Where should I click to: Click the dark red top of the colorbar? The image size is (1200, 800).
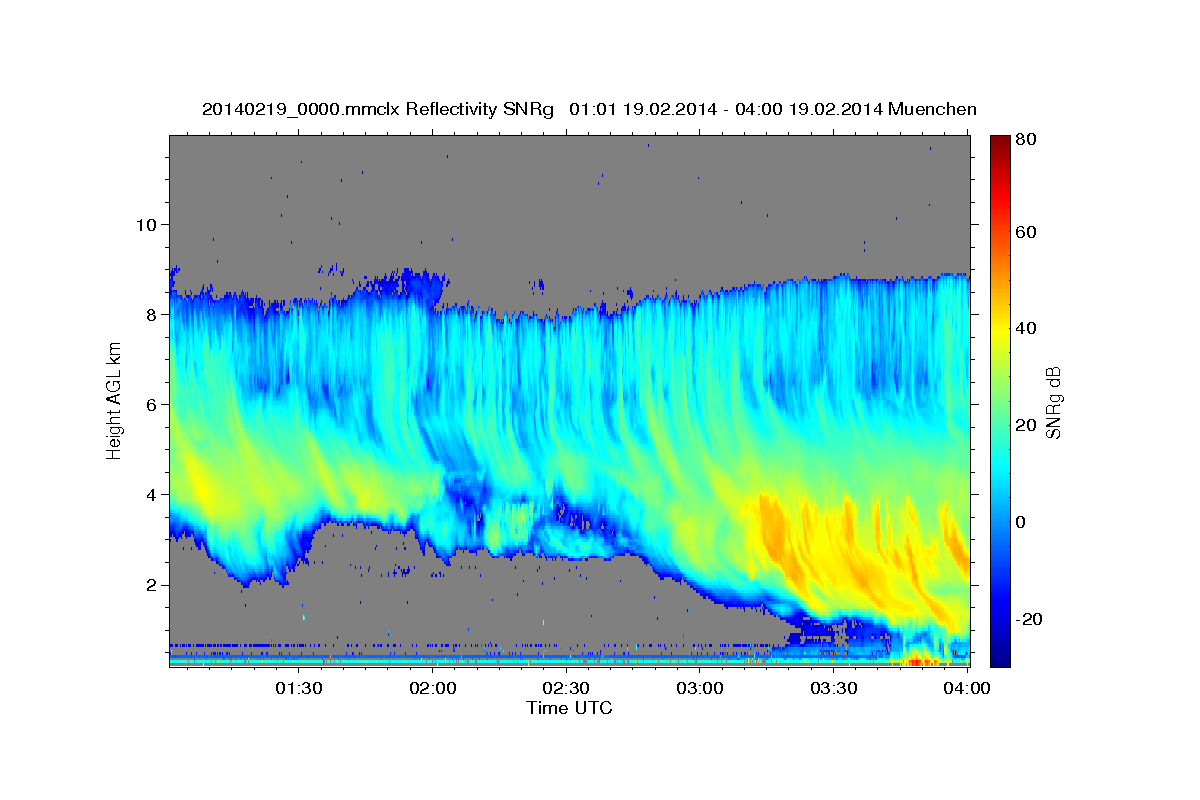[x=1000, y=144]
